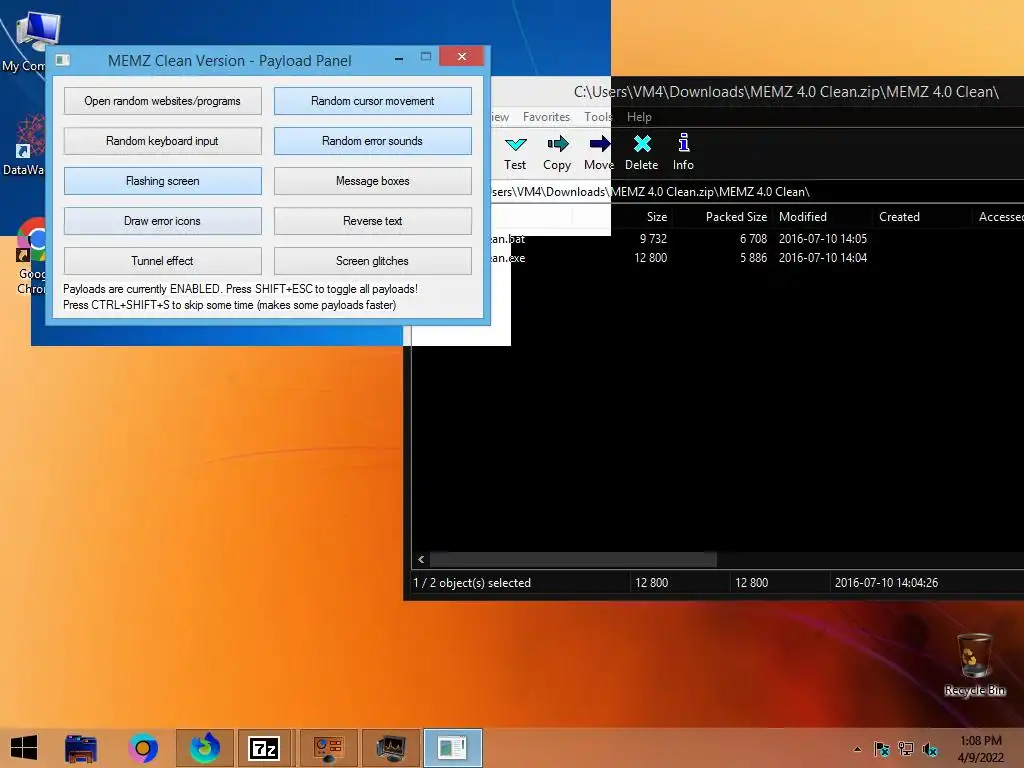Open the file manager taskbar icon
This screenshot has width=1024, height=768.
[x=81, y=748]
